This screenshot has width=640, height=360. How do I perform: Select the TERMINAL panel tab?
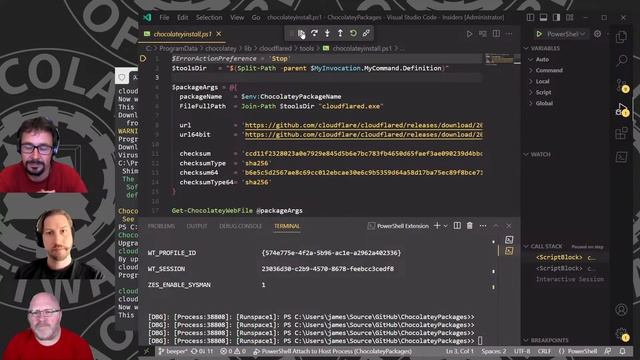coord(287,226)
